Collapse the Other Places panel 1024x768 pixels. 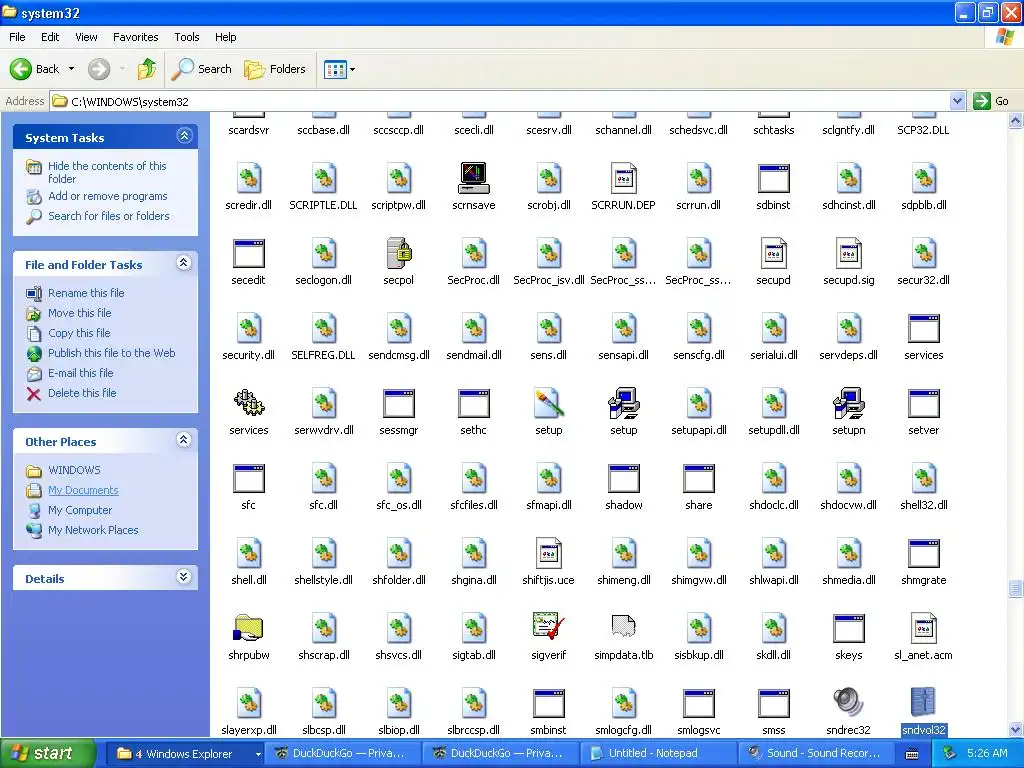184,440
